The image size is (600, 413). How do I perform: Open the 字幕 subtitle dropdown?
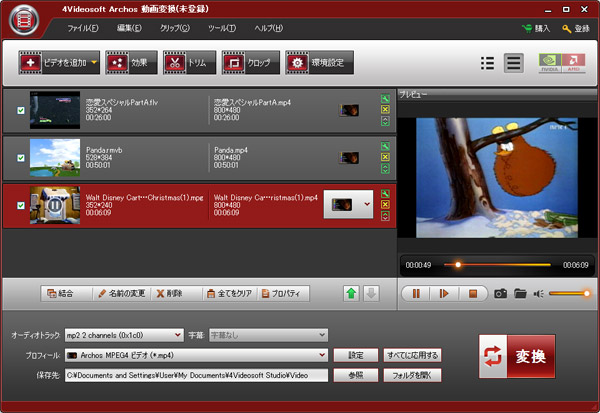coord(268,335)
